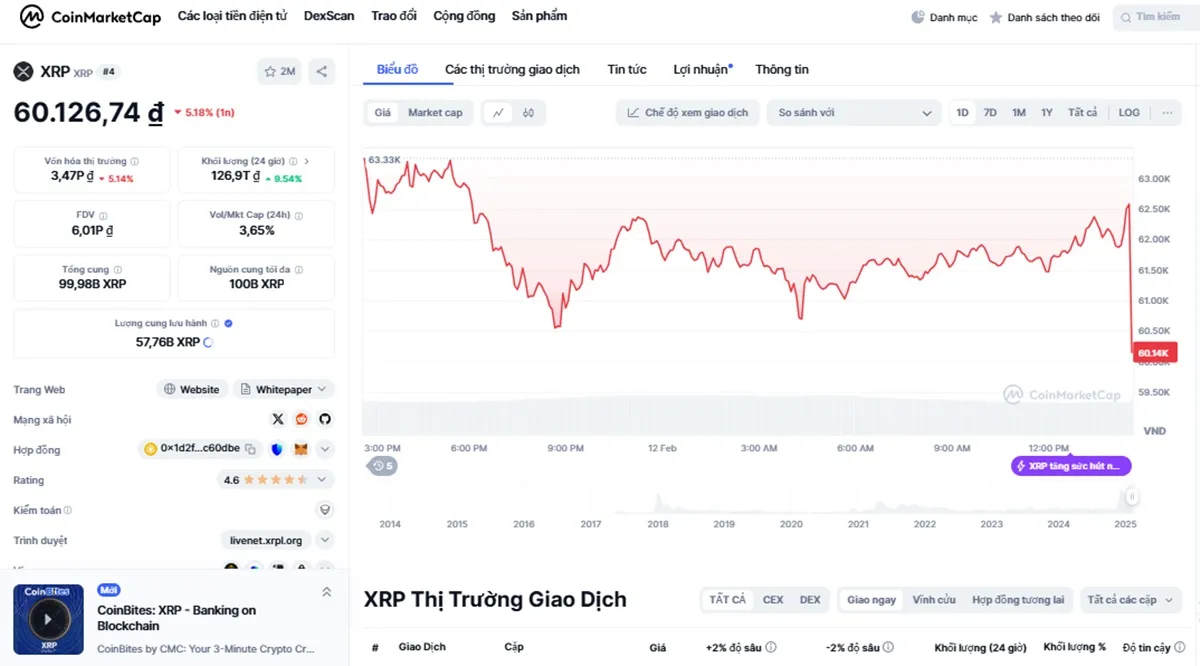
Task: Click the X (Twitter) social icon
Action: click(277, 419)
